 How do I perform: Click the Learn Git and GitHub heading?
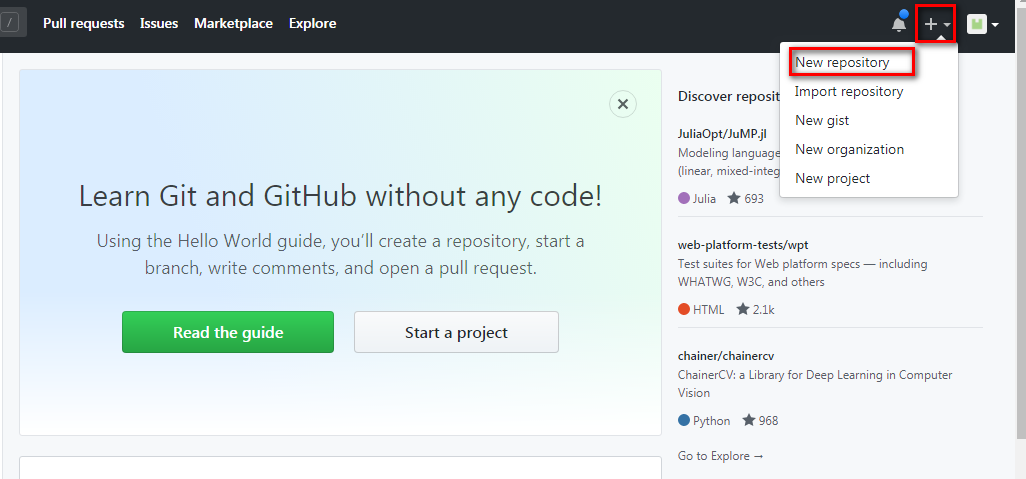pos(340,196)
